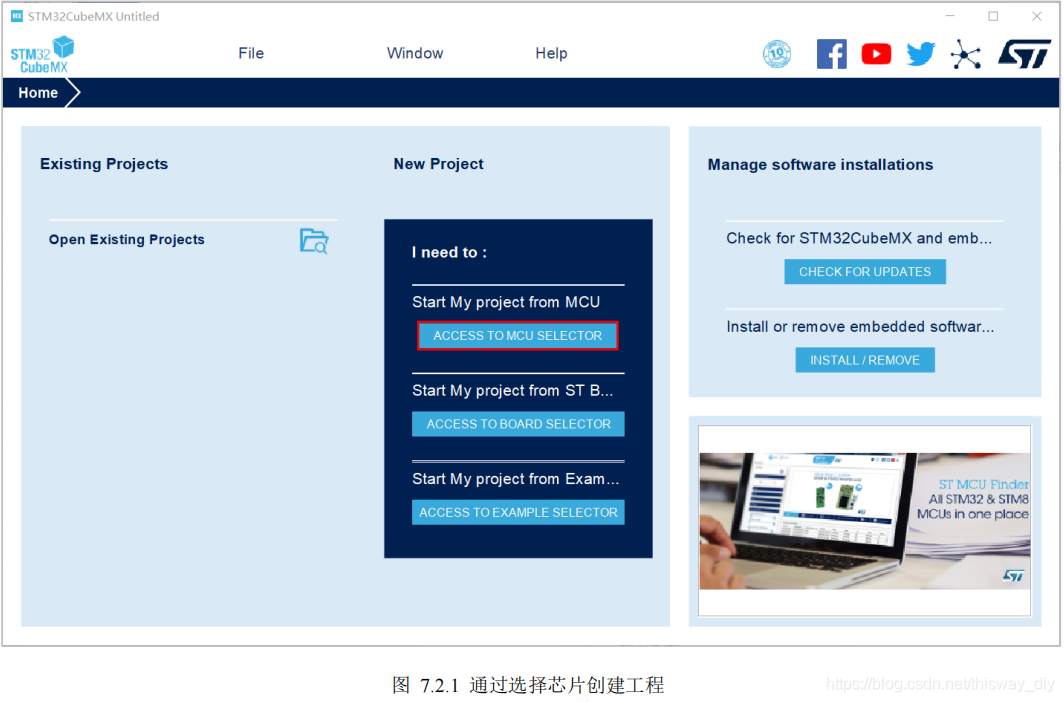
Task: Click the 'Existing Projects' heading
Action: tap(104, 164)
